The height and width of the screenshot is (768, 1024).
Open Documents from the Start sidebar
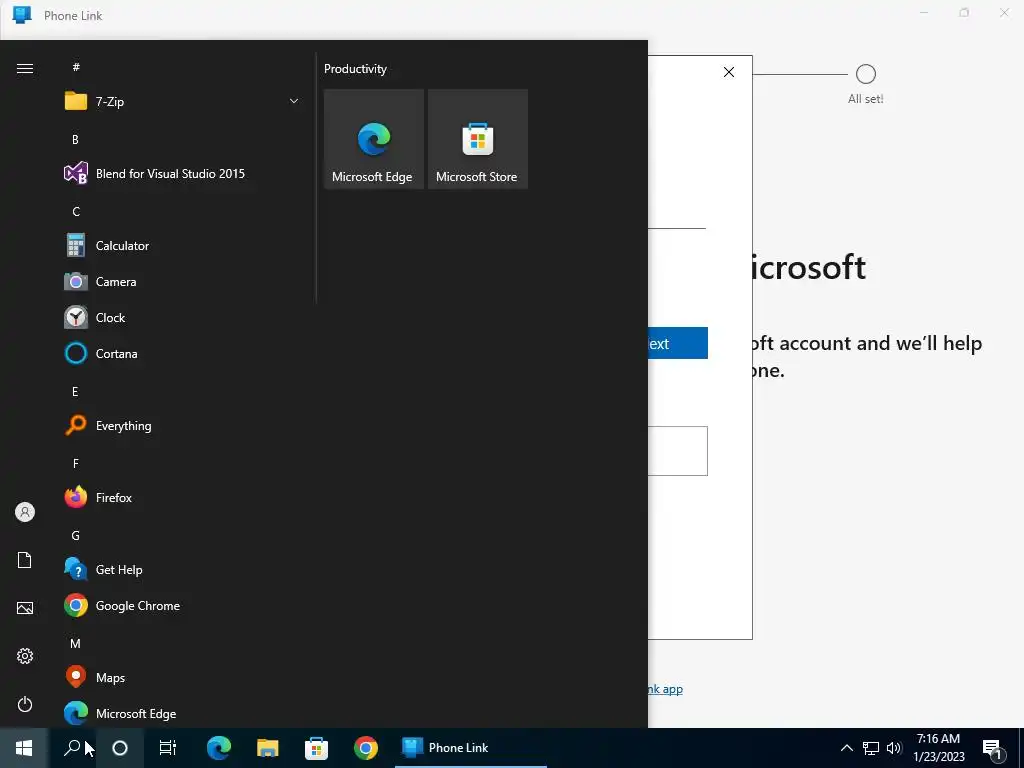(x=25, y=560)
